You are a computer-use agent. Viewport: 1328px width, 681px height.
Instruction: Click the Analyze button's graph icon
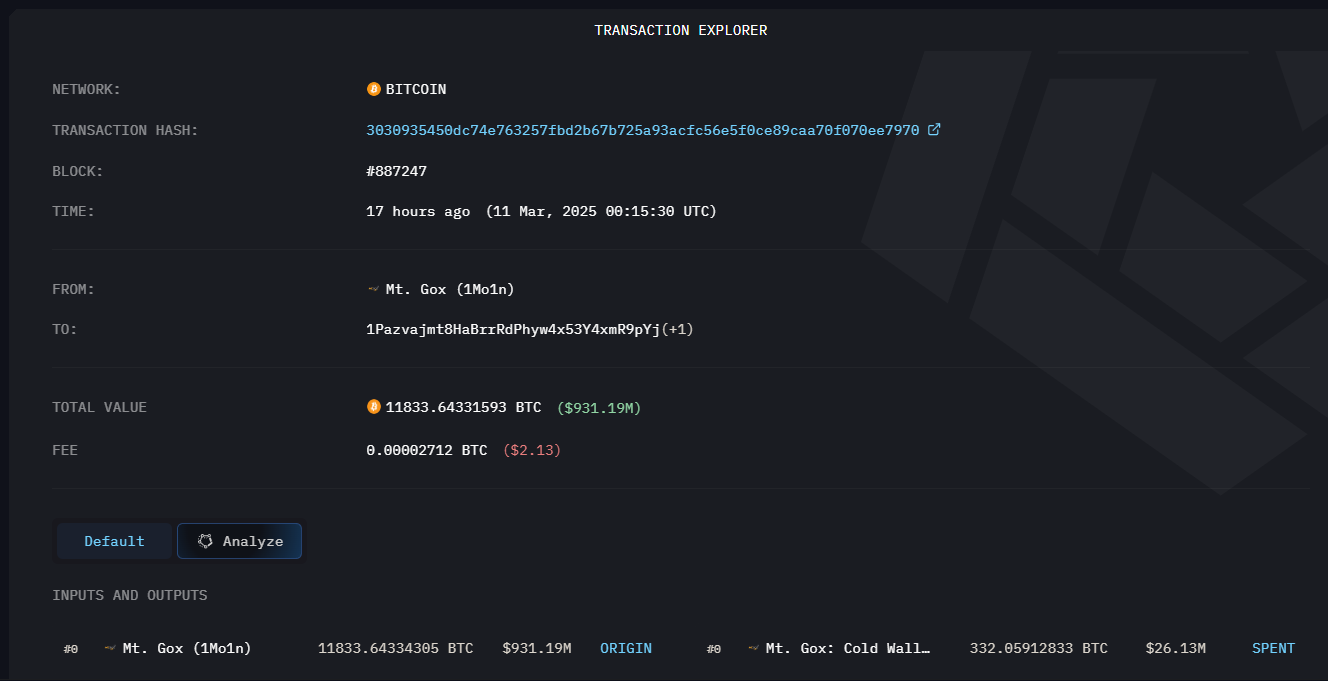tap(205, 541)
